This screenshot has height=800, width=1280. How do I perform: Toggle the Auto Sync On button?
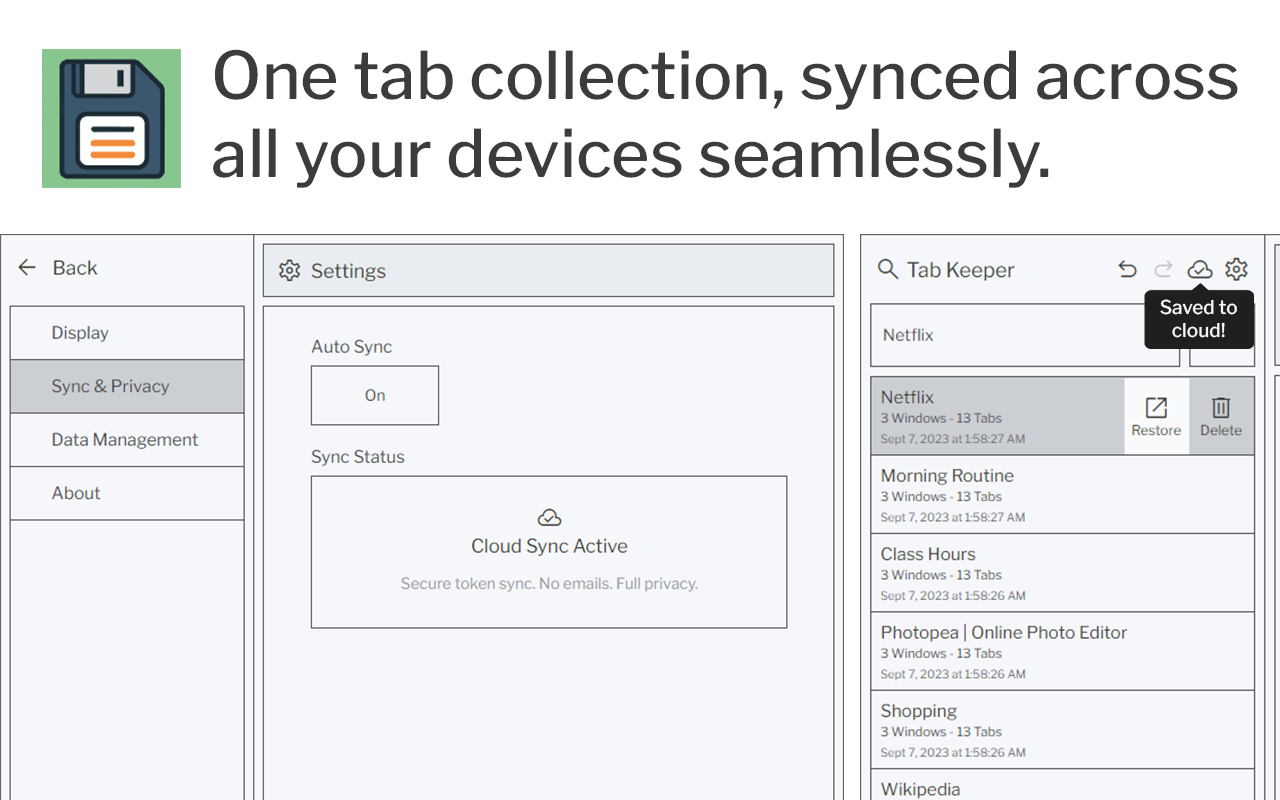(x=375, y=395)
